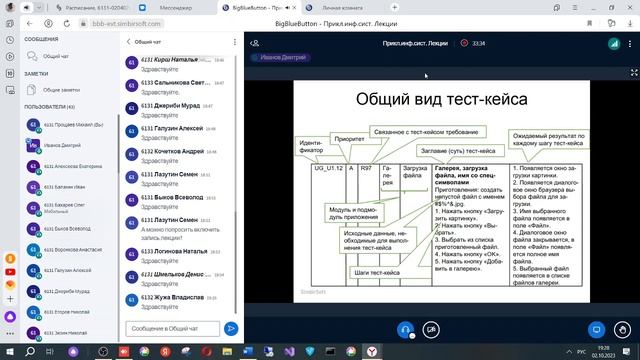Click the address bar bbb-ext.simbirsoft.com
Image resolution: width=640 pixels, height=360 pixels.
pyautogui.click(x=126, y=24)
